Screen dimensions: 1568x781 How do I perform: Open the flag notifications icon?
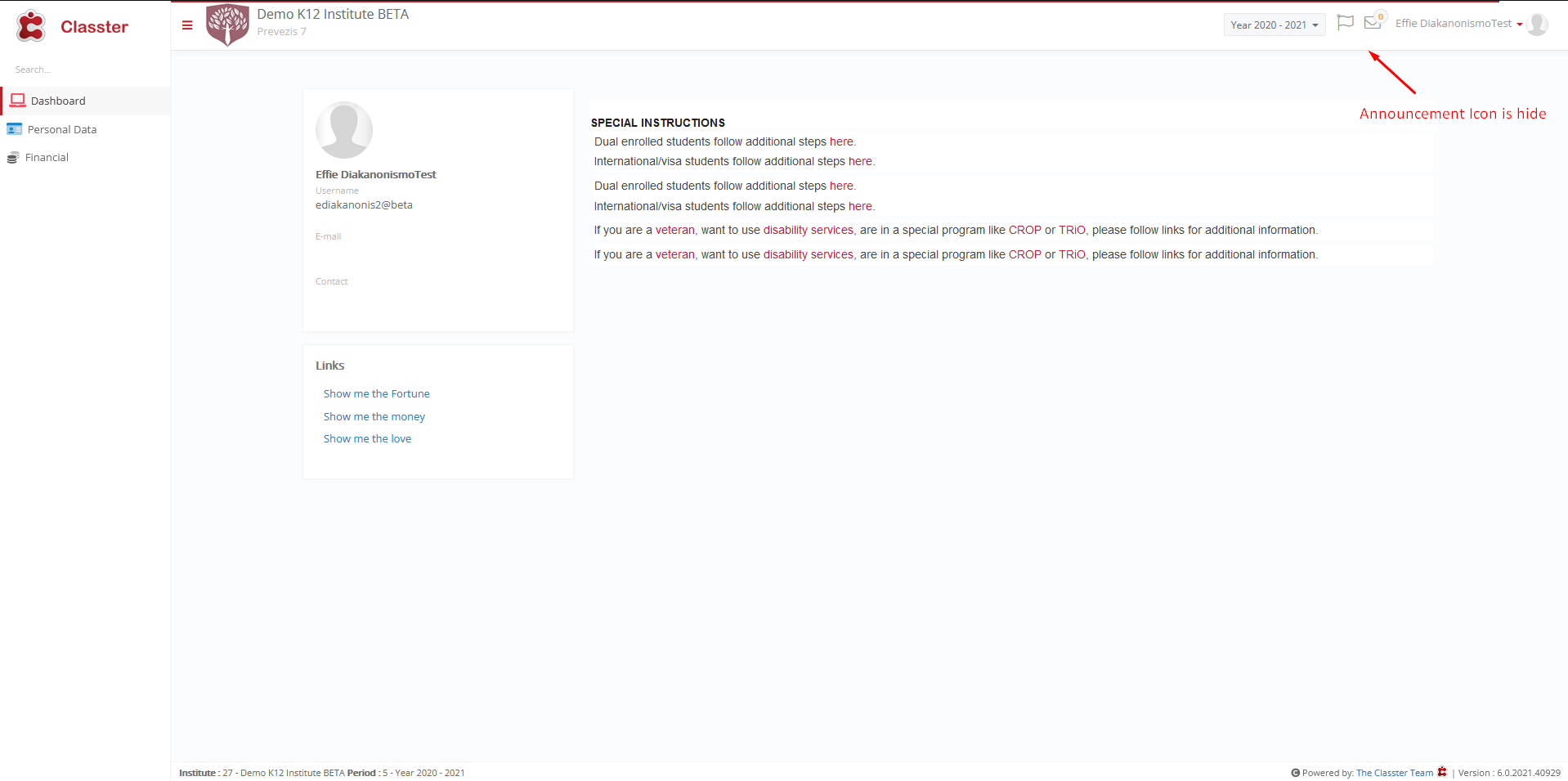(1345, 23)
